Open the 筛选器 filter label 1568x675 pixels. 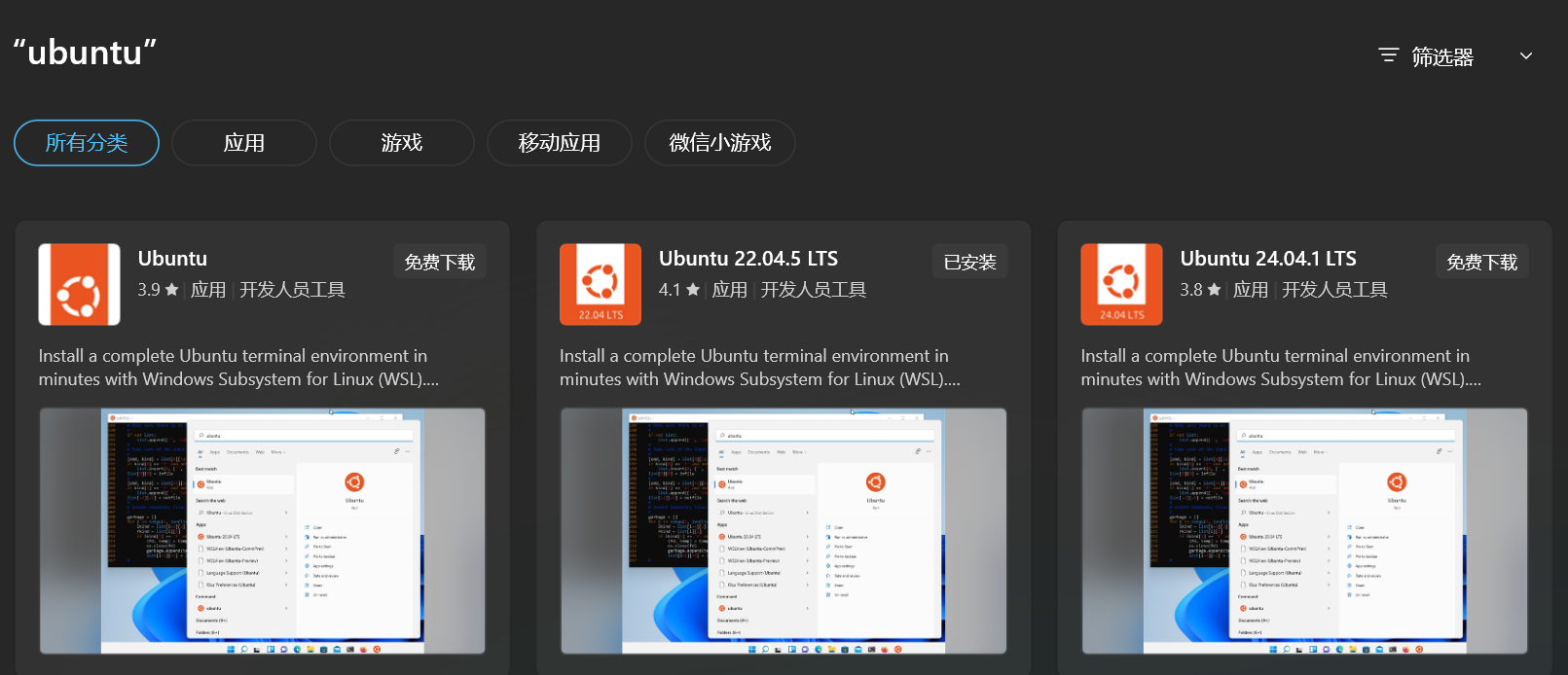click(1442, 56)
